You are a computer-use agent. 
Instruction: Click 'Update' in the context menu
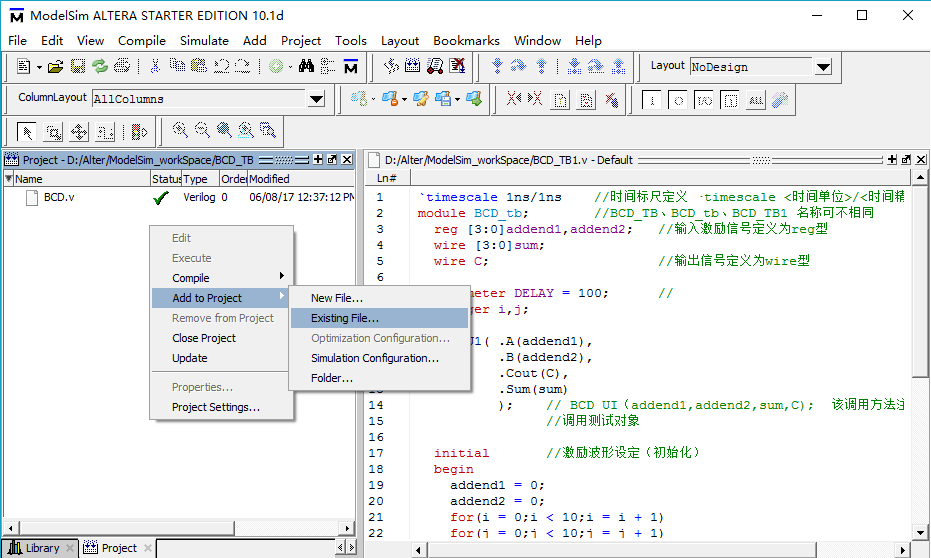(221, 358)
